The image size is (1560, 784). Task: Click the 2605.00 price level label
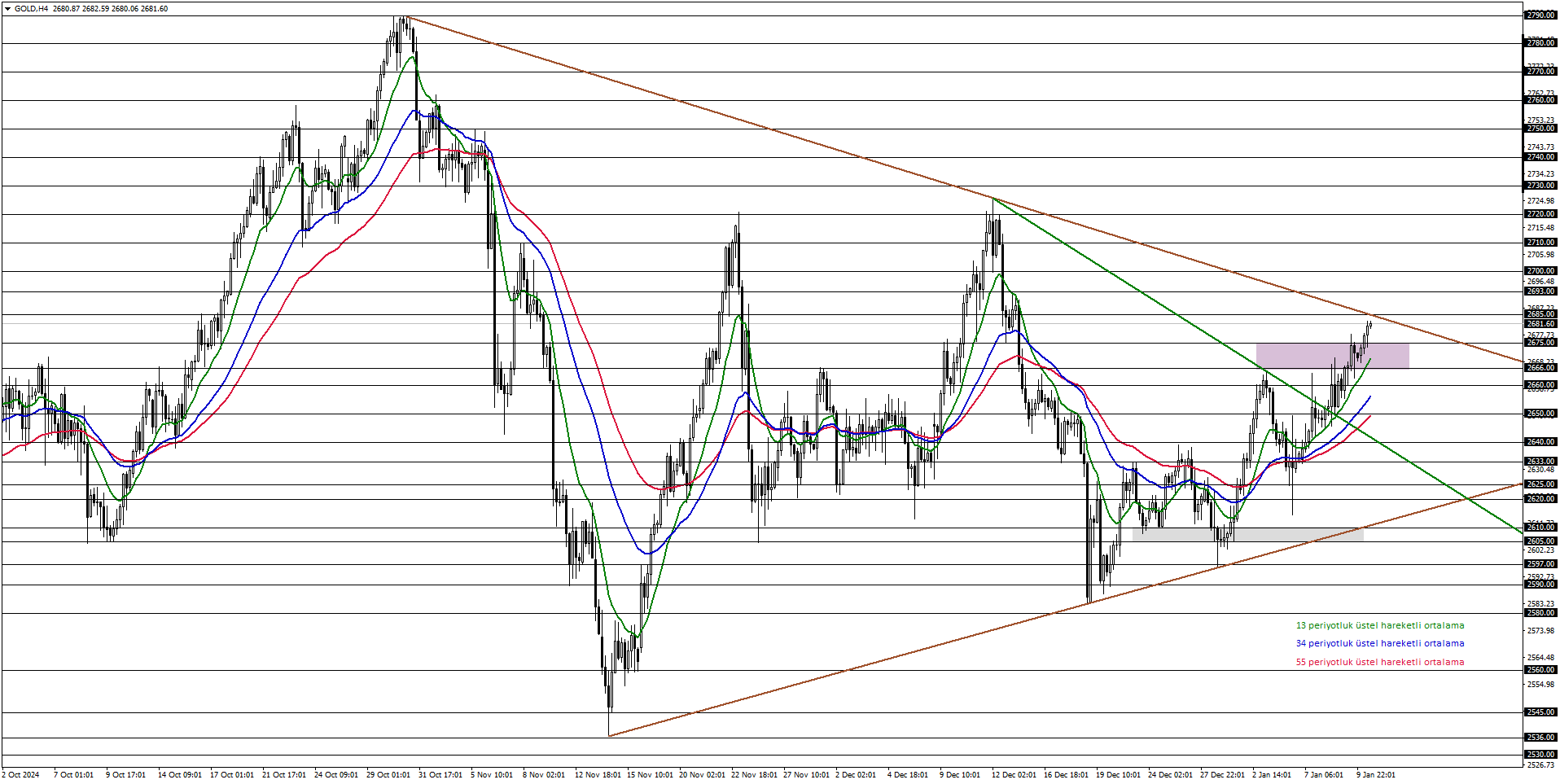(x=1540, y=541)
